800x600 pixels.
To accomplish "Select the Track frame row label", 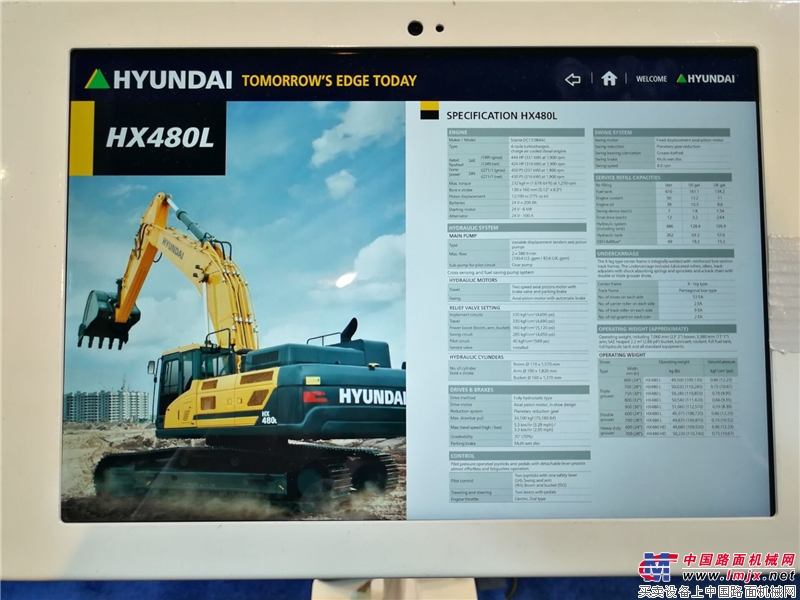I will [608, 290].
